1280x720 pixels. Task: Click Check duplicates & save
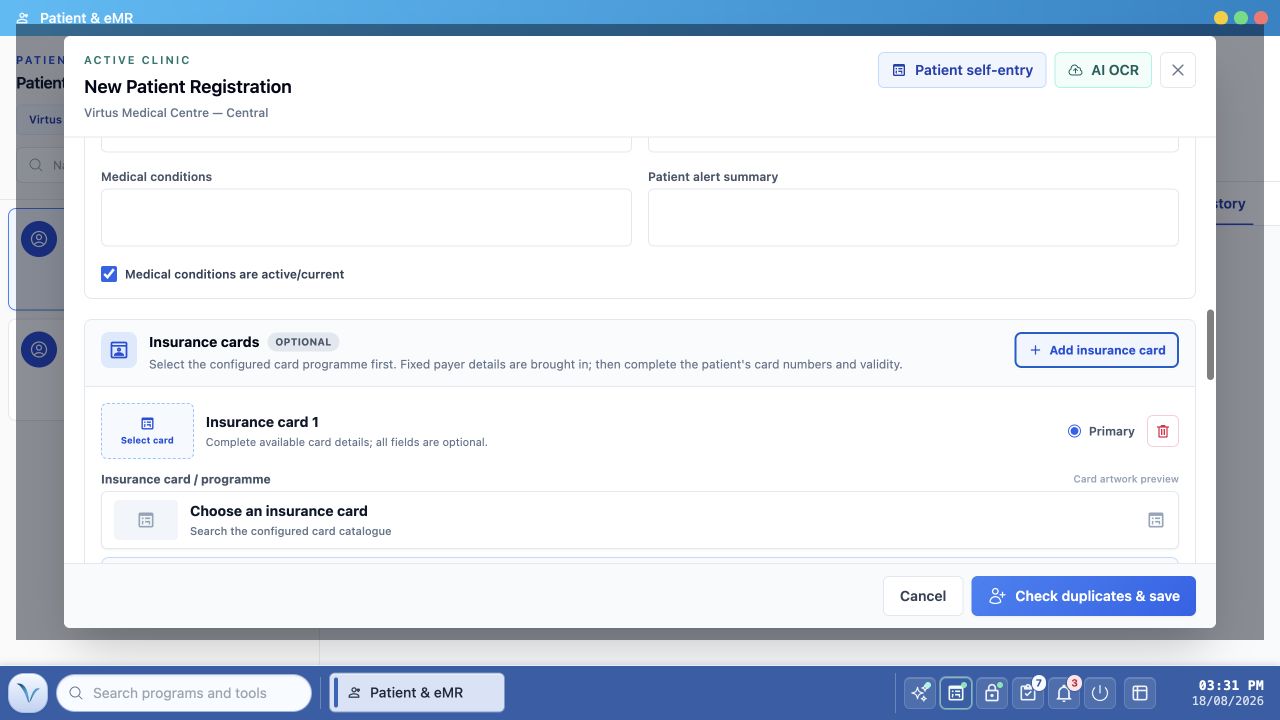(x=1083, y=596)
